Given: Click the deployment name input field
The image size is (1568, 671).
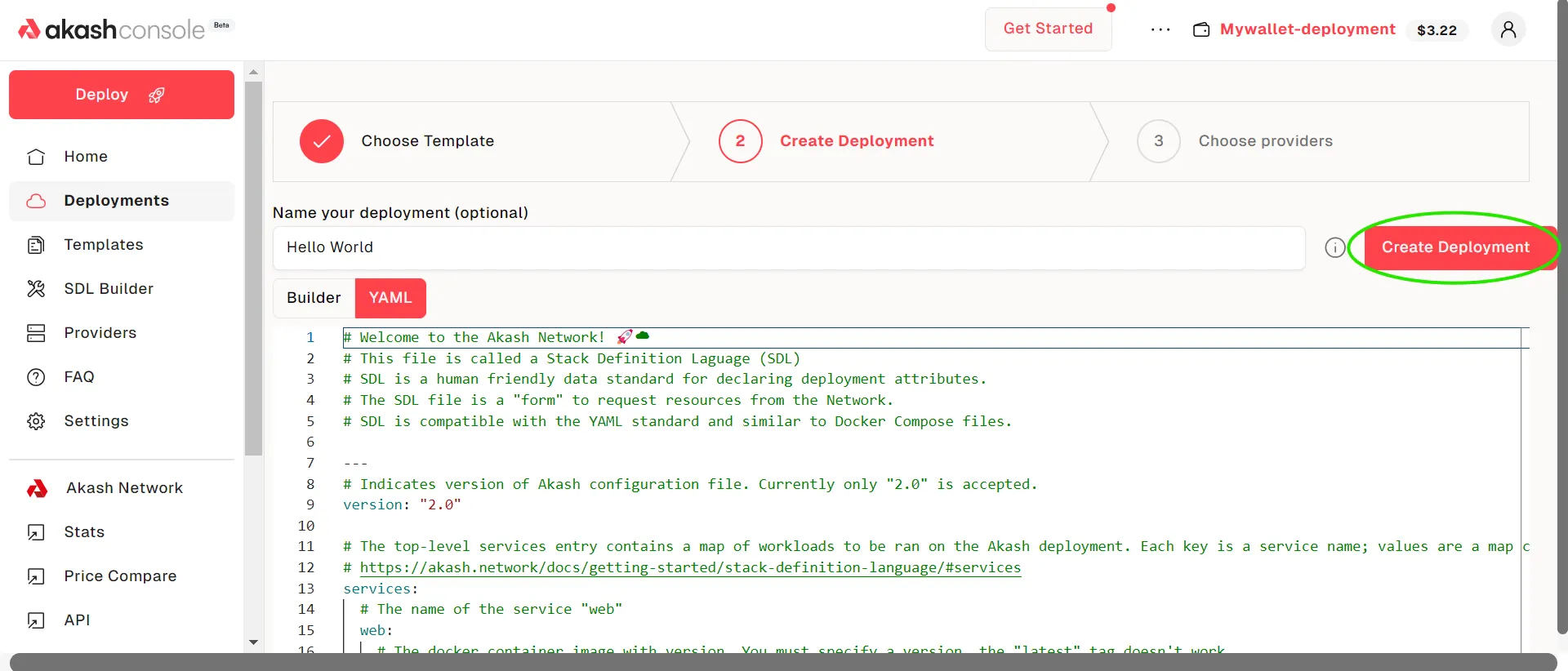Looking at the screenshot, I should 788,248.
